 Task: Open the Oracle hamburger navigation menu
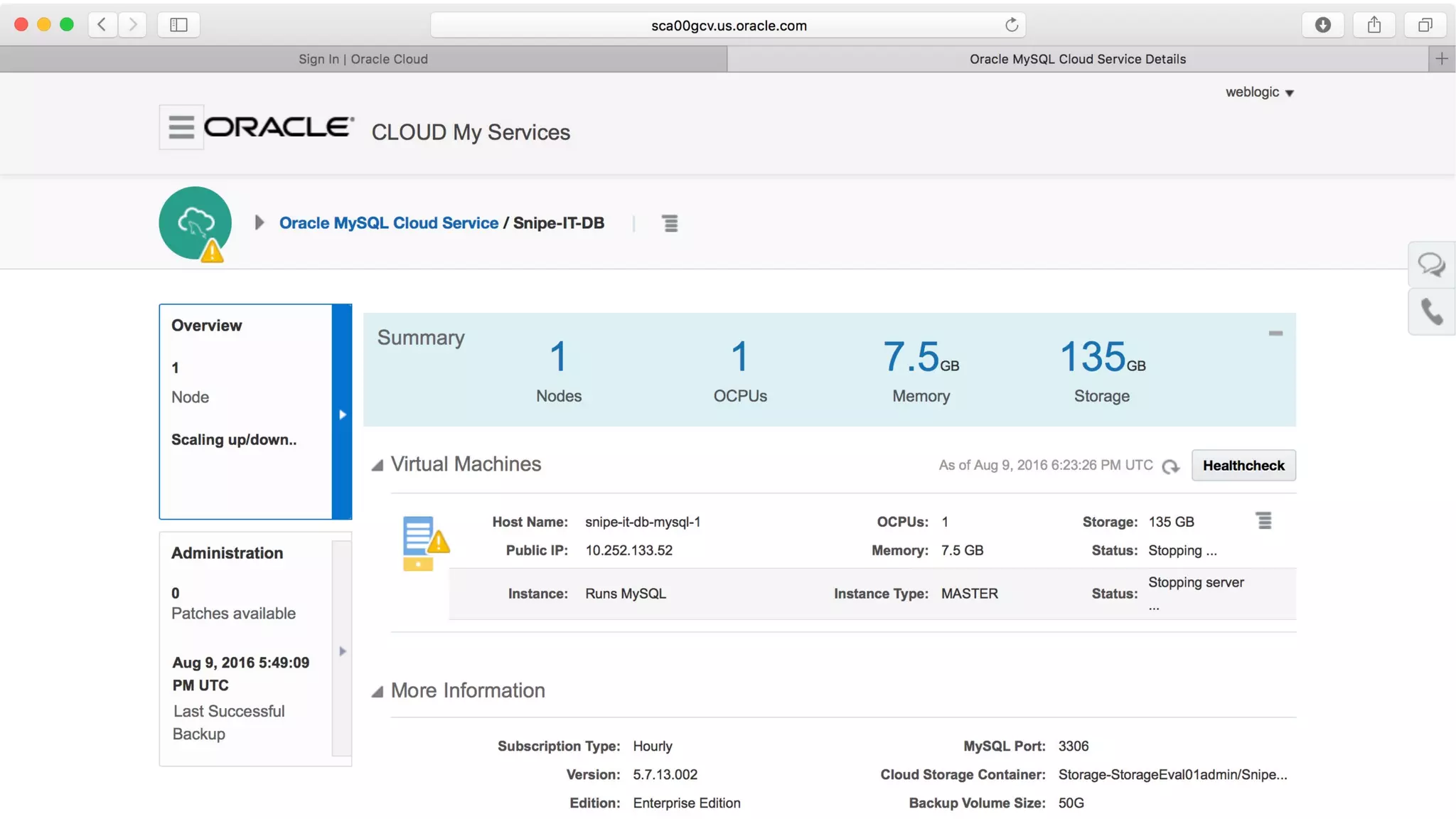click(181, 127)
